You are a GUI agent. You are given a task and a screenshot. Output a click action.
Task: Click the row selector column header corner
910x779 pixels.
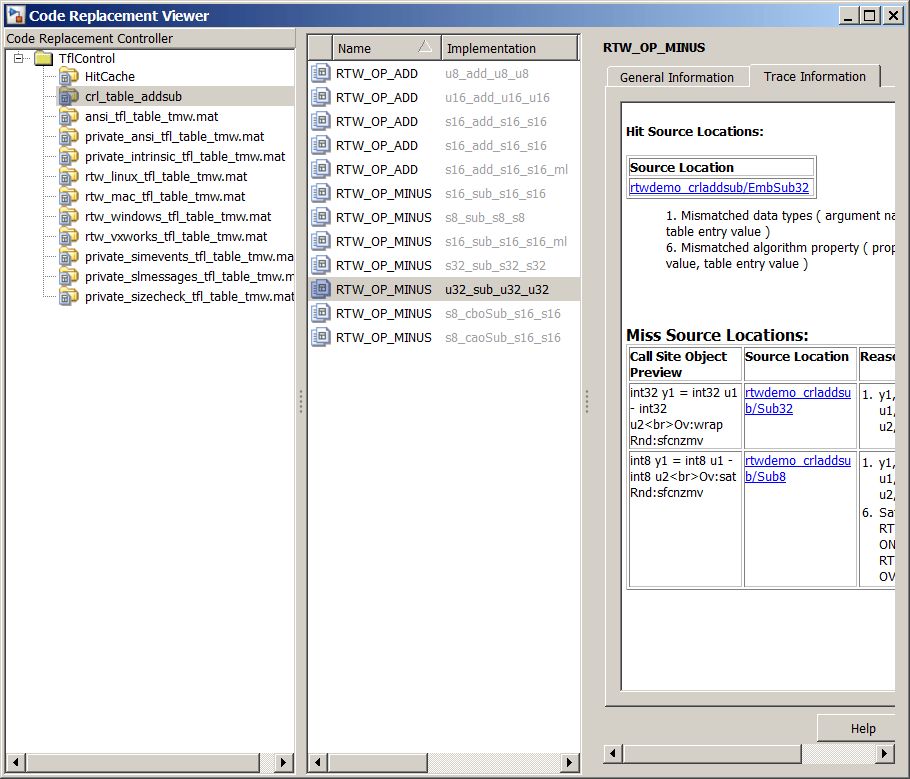(x=320, y=48)
